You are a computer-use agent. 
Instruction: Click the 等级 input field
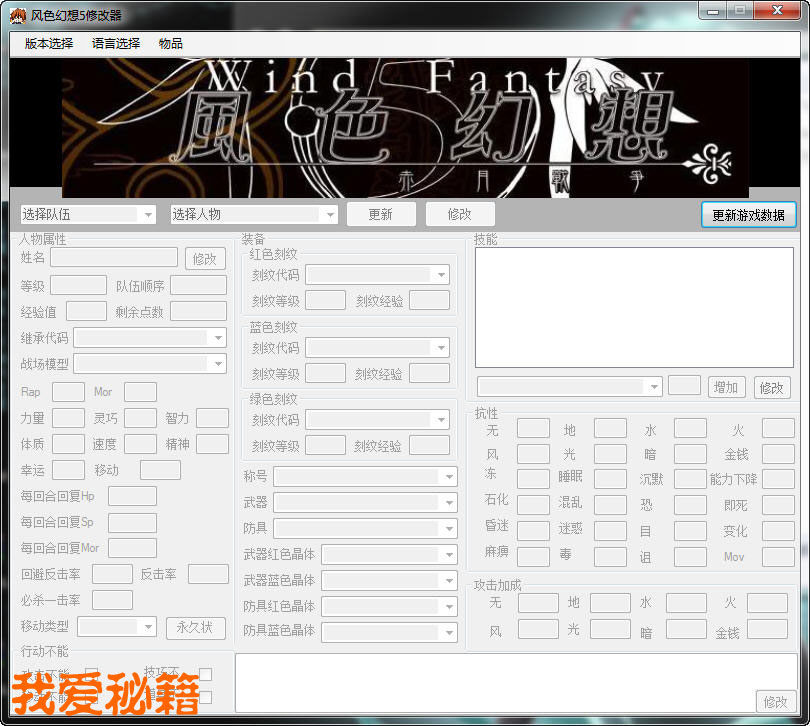[78, 286]
